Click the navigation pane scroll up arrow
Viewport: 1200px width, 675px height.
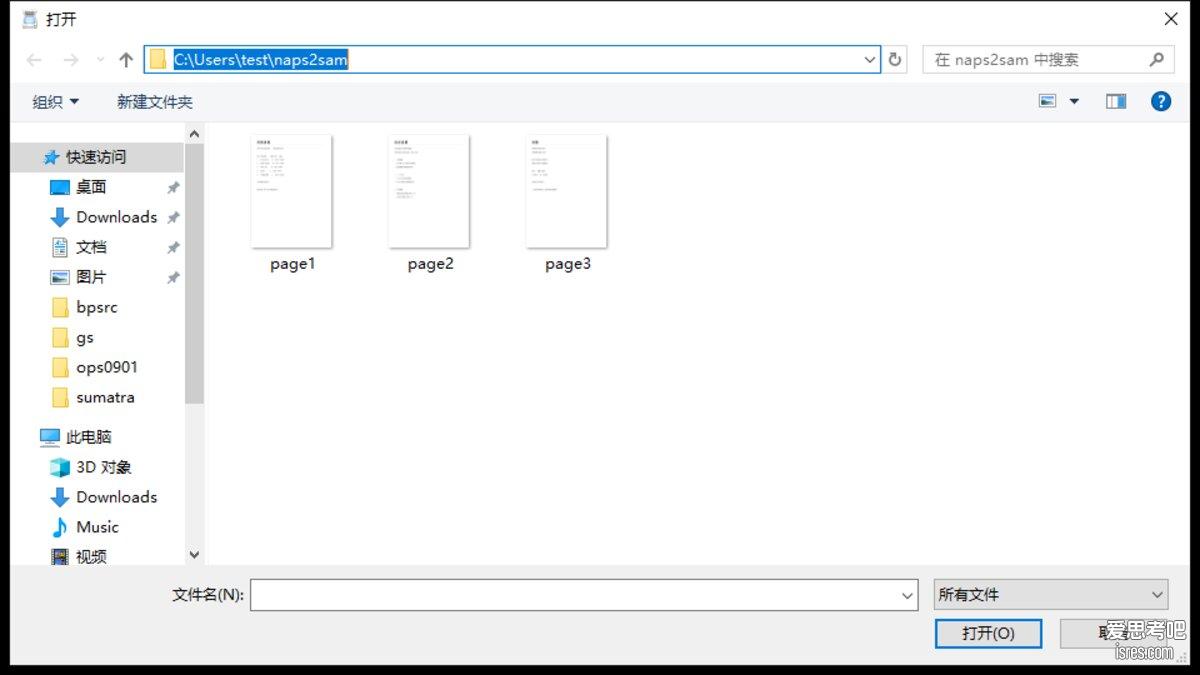[x=194, y=134]
